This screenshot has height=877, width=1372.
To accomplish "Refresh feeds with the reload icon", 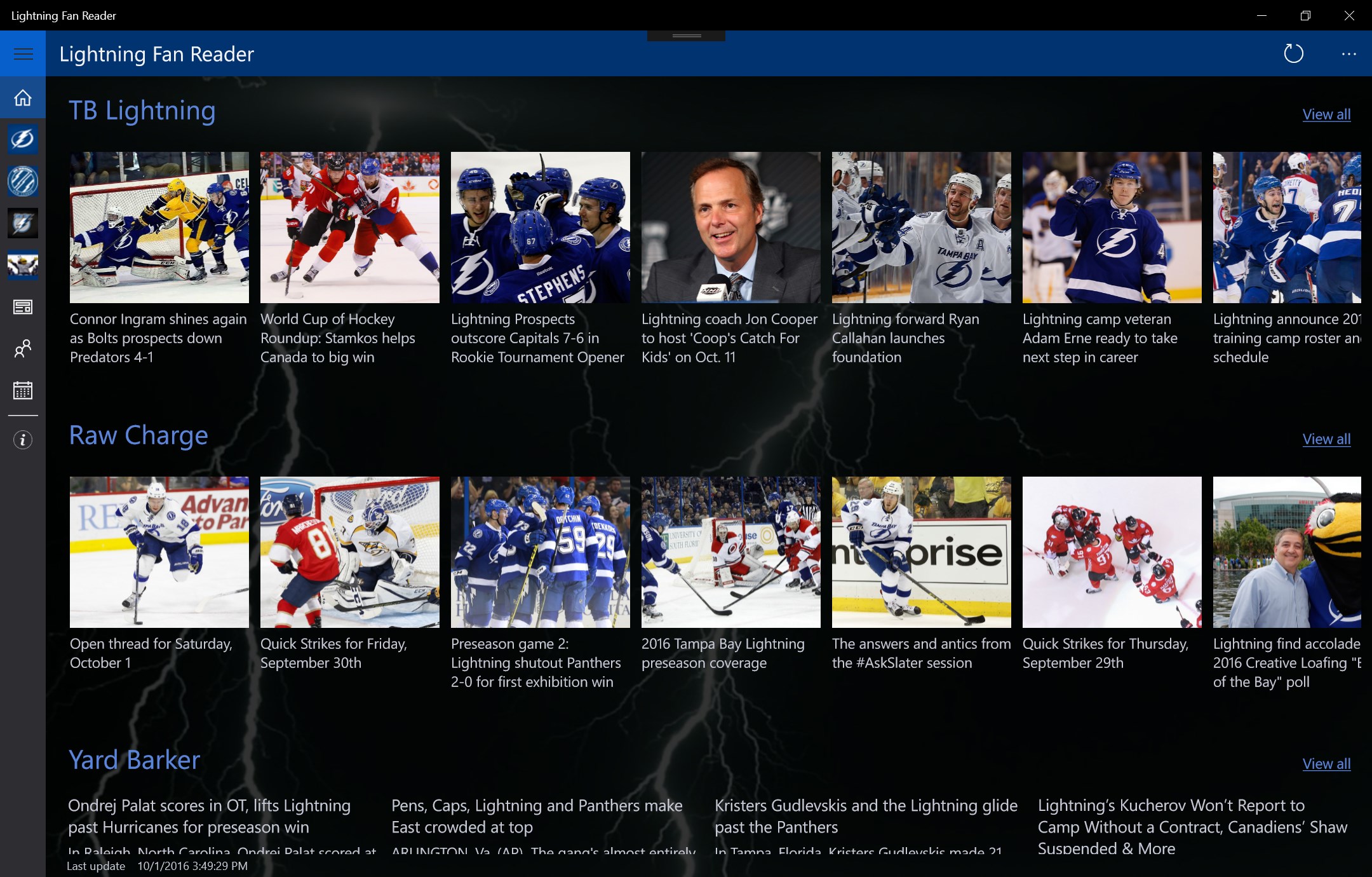I will click(1293, 54).
